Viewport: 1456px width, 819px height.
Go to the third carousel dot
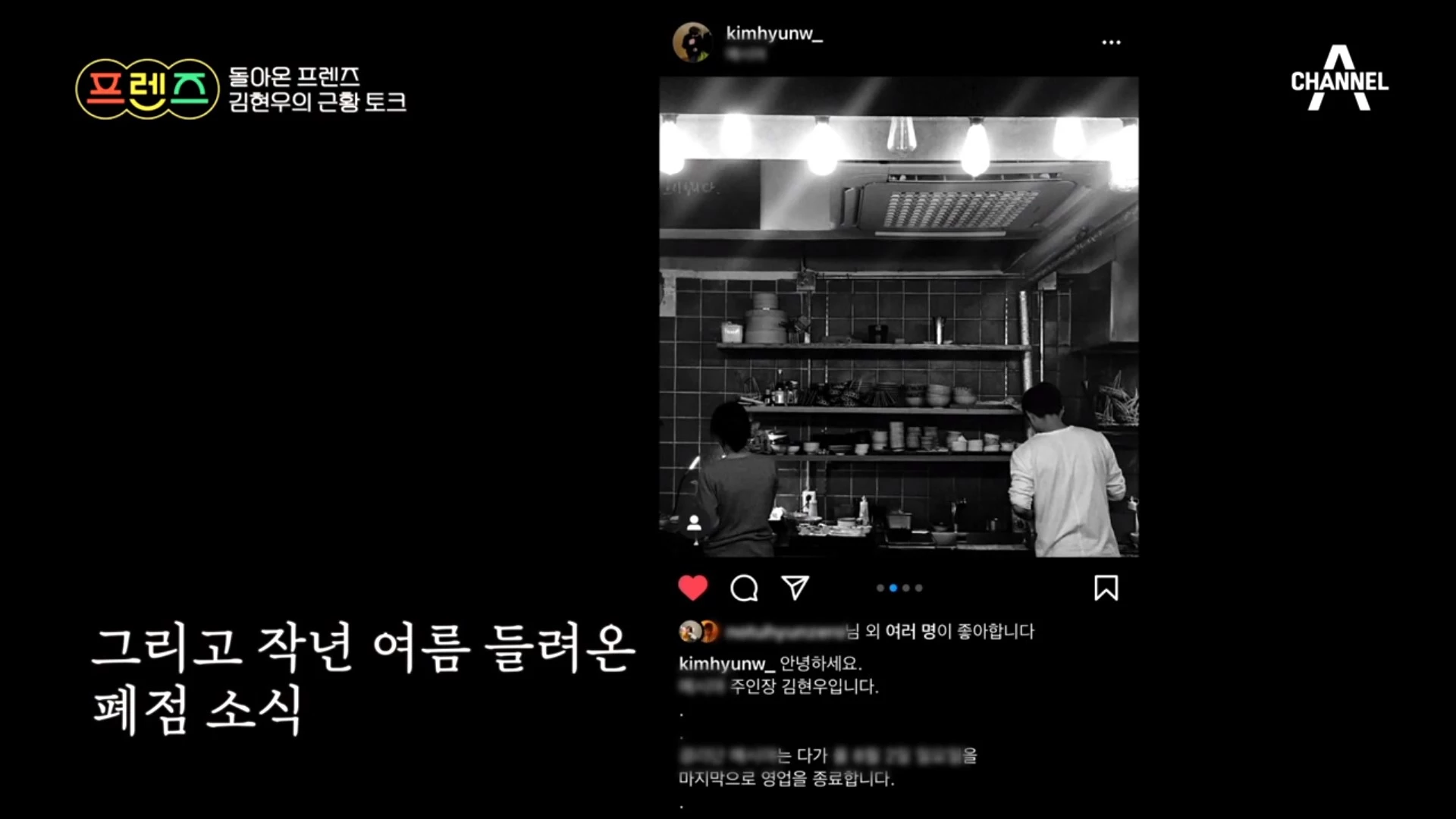[x=905, y=588]
